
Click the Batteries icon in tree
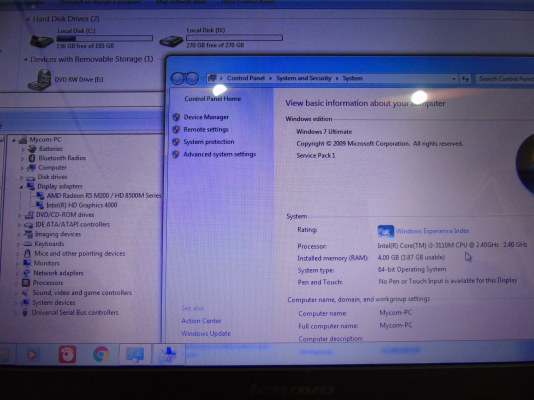click(x=32, y=149)
